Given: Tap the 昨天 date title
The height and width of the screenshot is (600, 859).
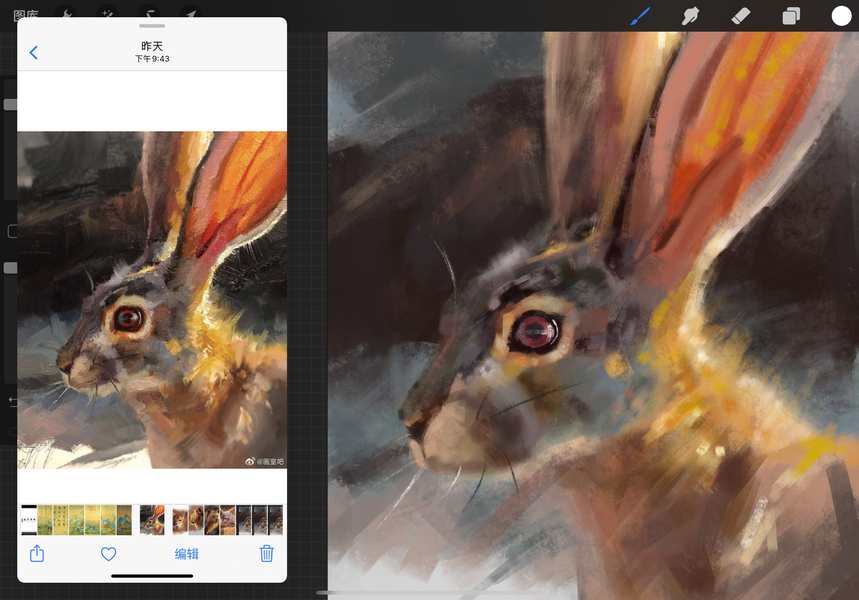Looking at the screenshot, I should 152,46.
